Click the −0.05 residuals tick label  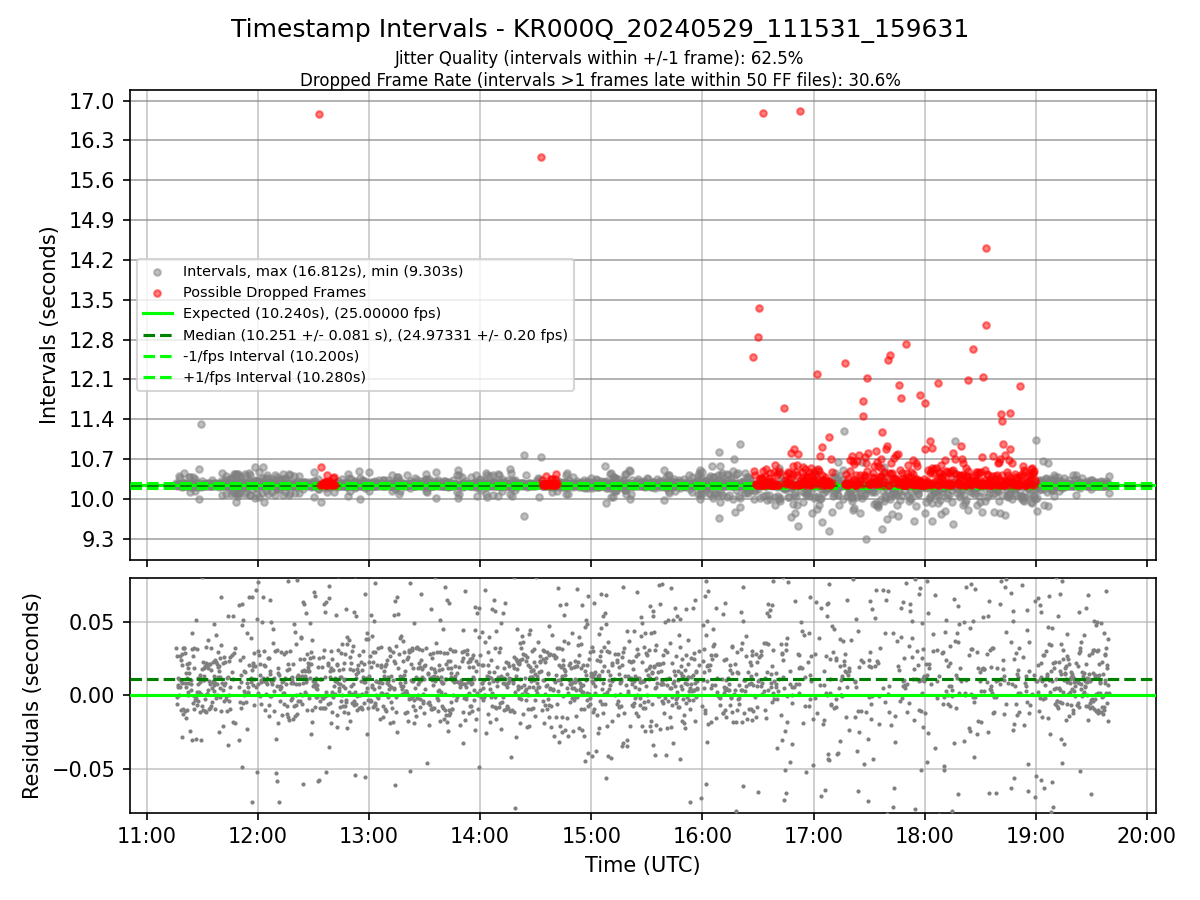coord(85,769)
